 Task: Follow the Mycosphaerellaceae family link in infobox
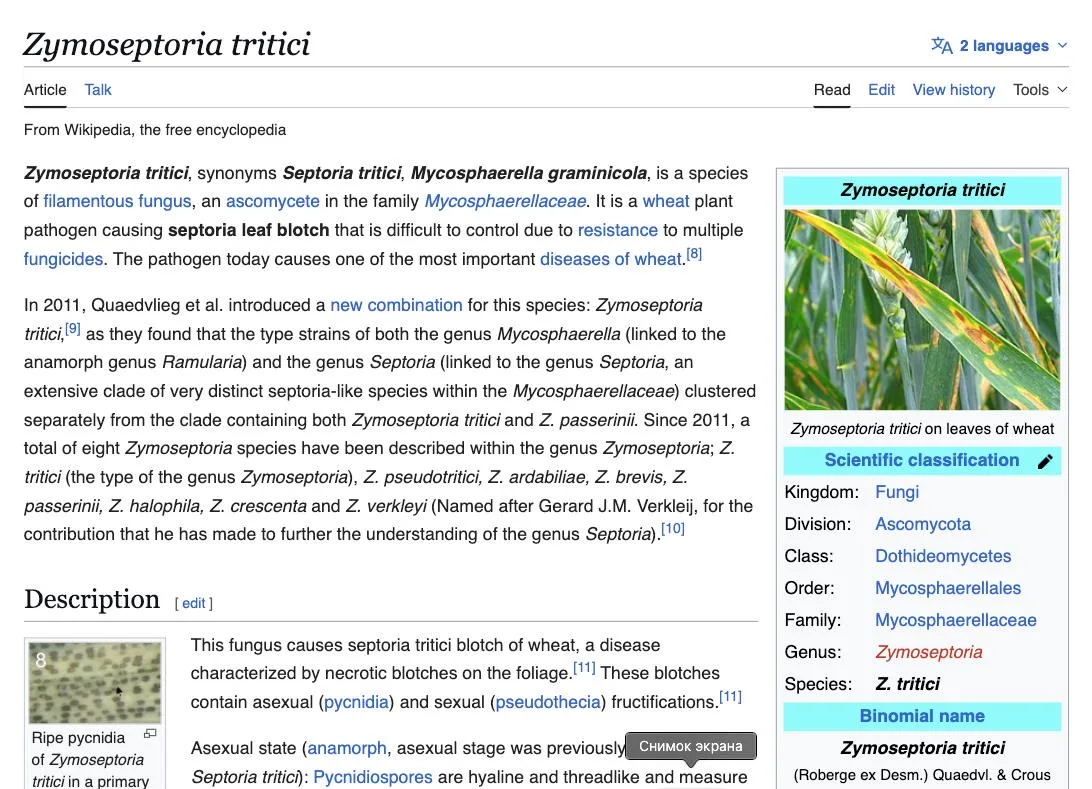pyautogui.click(x=956, y=620)
